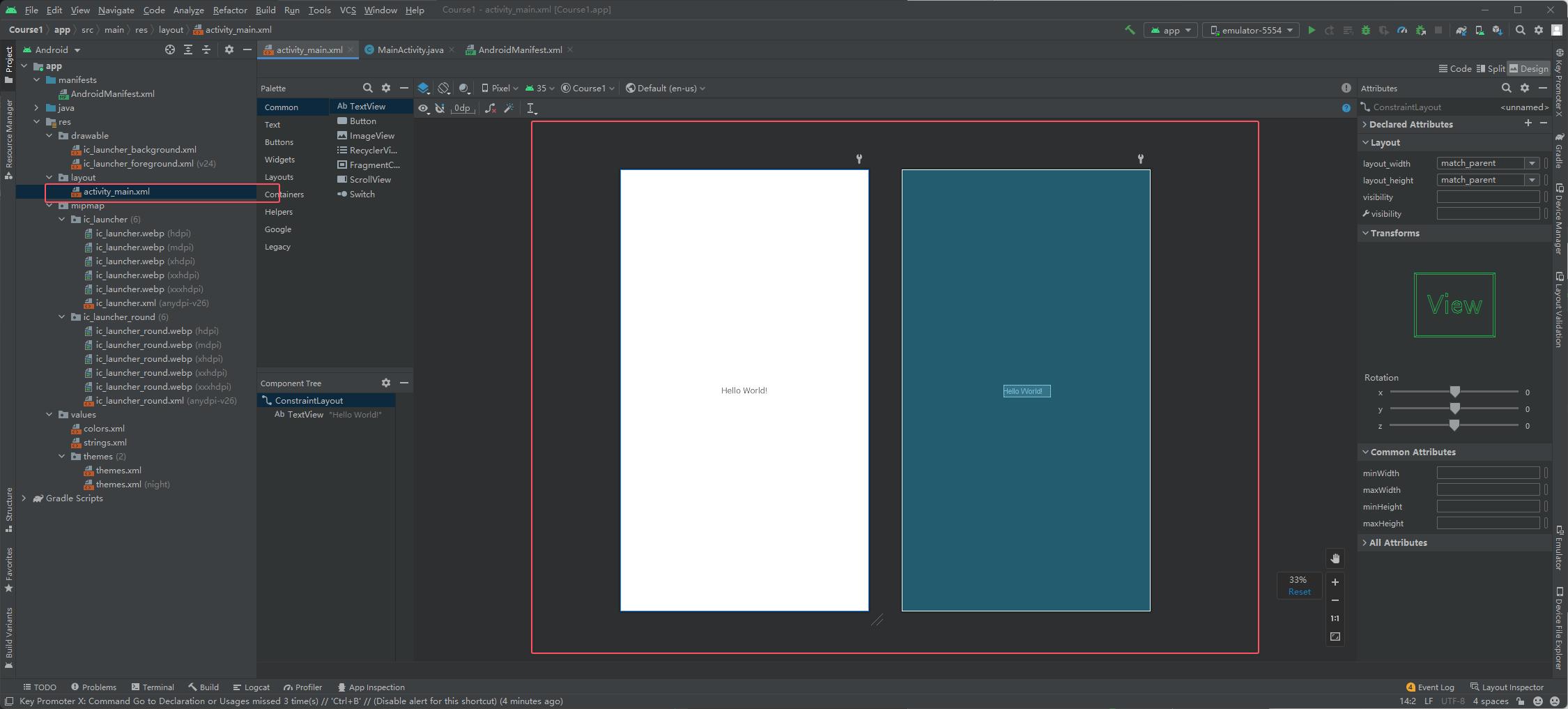1568x709 pixels.
Task: Open Component Tree gear settings
Action: tap(386, 383)
